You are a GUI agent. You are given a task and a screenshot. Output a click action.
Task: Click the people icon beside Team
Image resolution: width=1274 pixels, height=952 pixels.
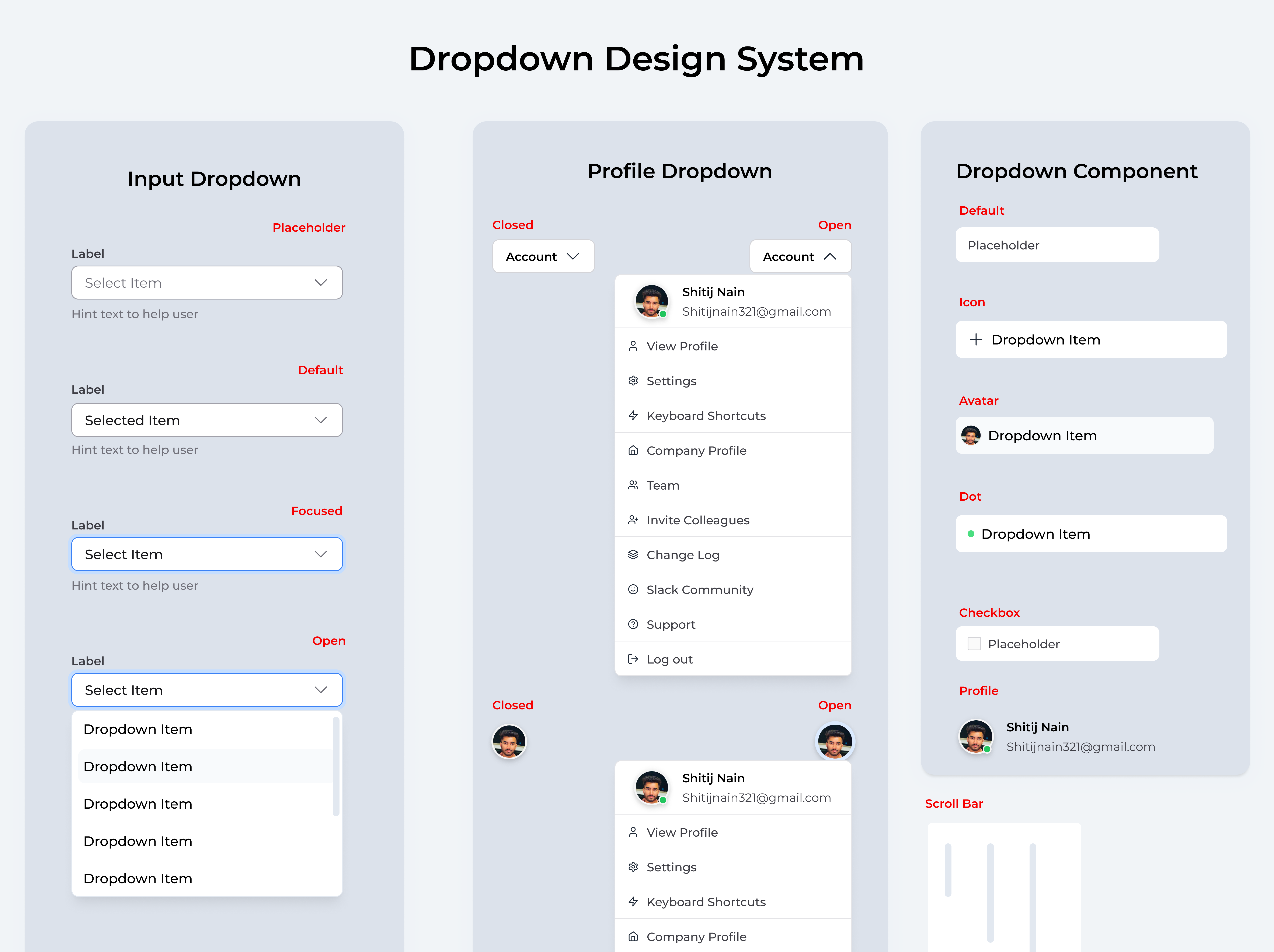tap(633, 485)
